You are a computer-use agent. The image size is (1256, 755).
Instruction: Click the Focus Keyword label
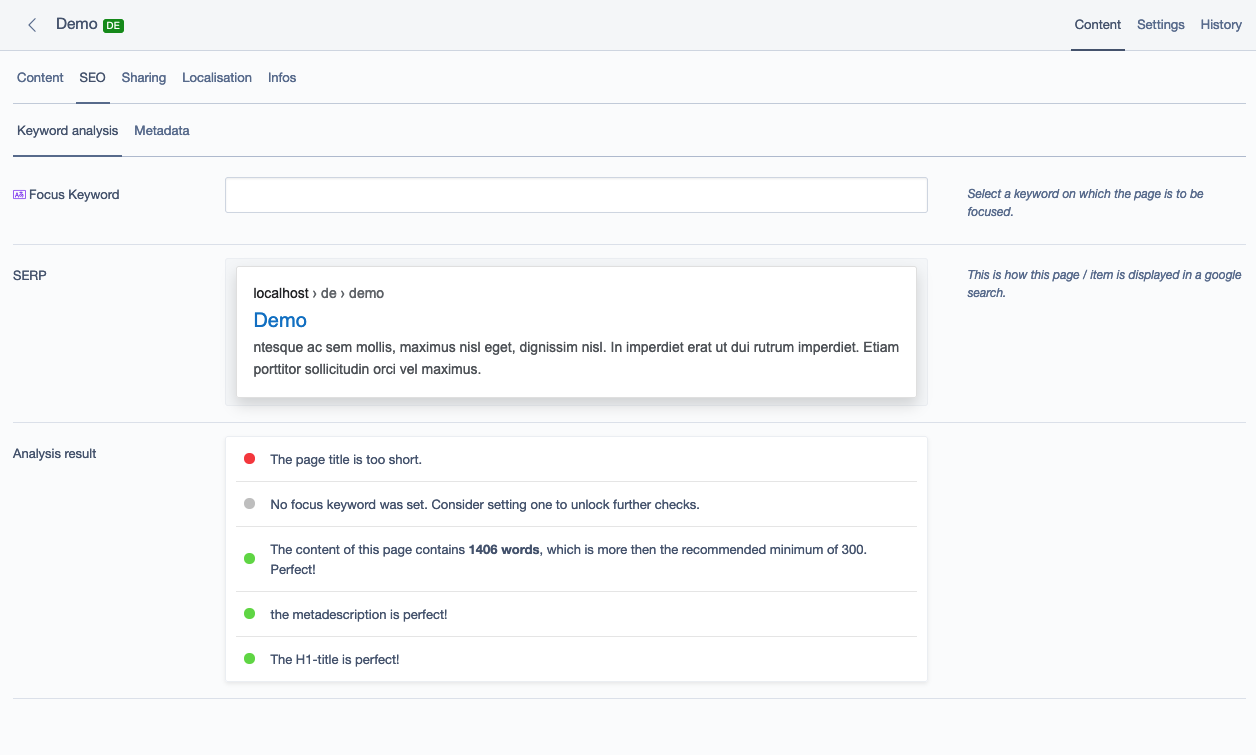tap(74, 195)
